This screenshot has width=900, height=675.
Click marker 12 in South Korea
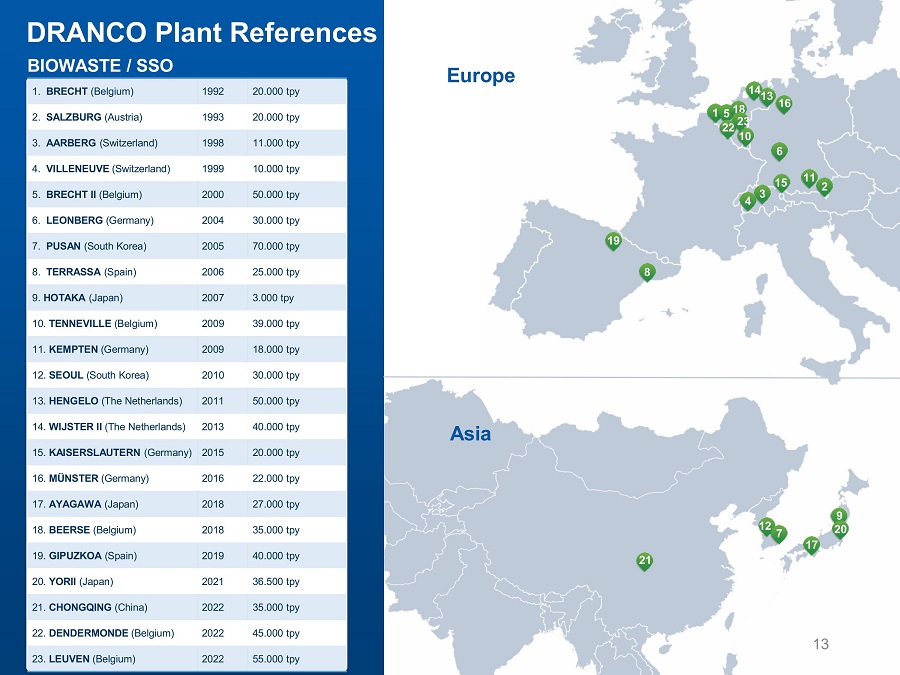765,526
